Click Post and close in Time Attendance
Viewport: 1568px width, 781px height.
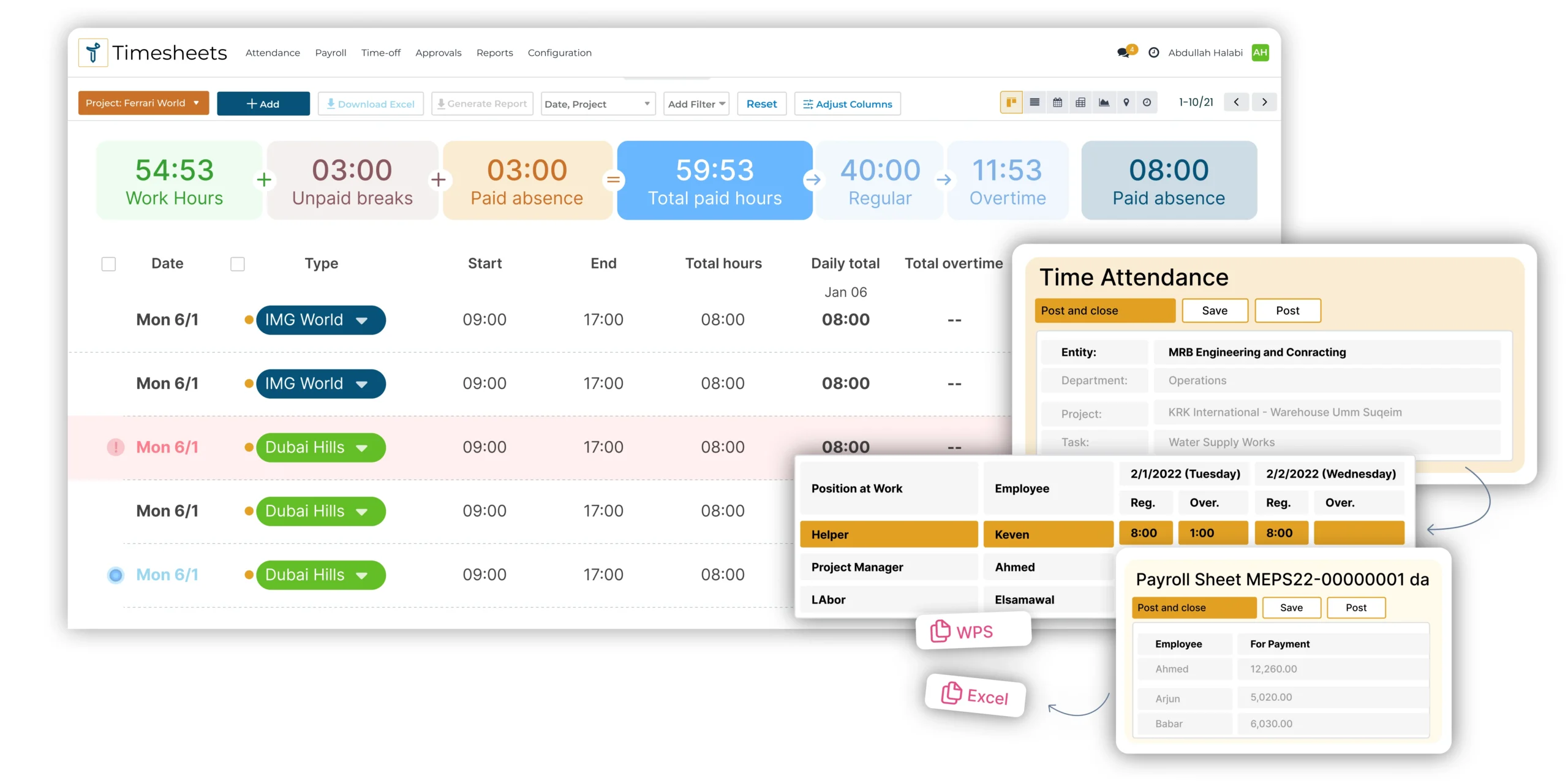(1104, 311)
